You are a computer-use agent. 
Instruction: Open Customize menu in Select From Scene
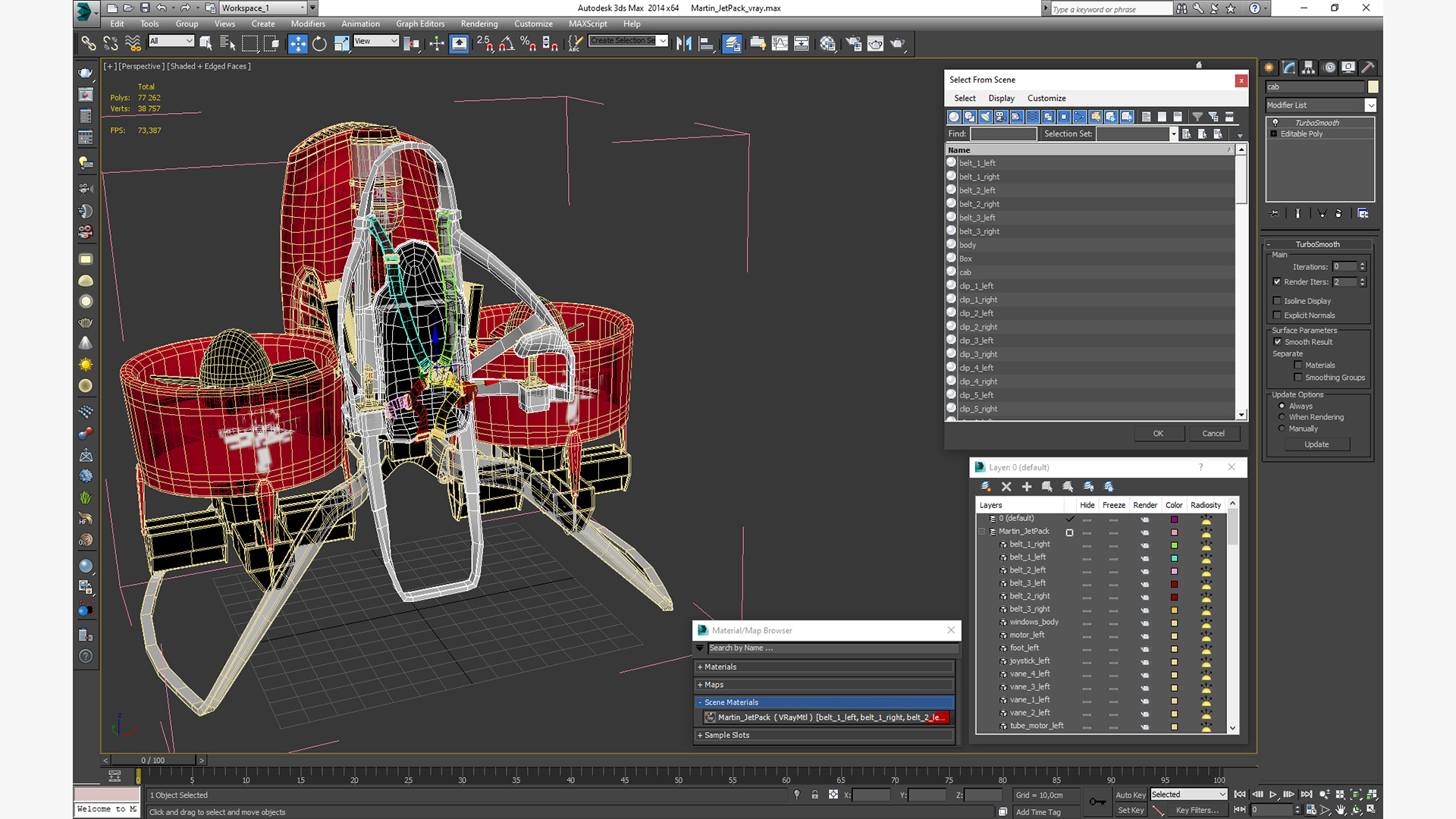[1046, 99]
